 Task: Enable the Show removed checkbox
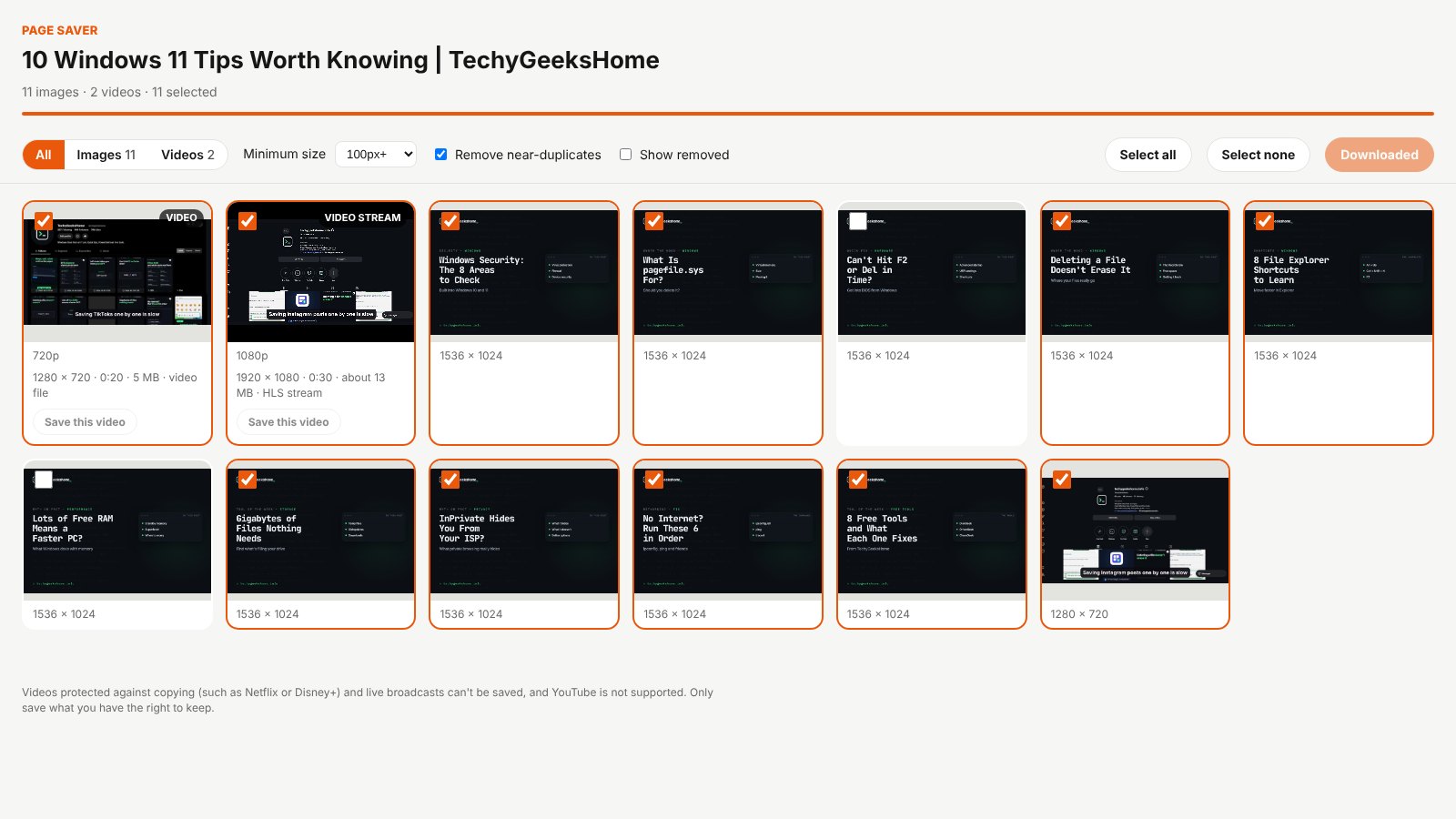click(x=625, y=155)
